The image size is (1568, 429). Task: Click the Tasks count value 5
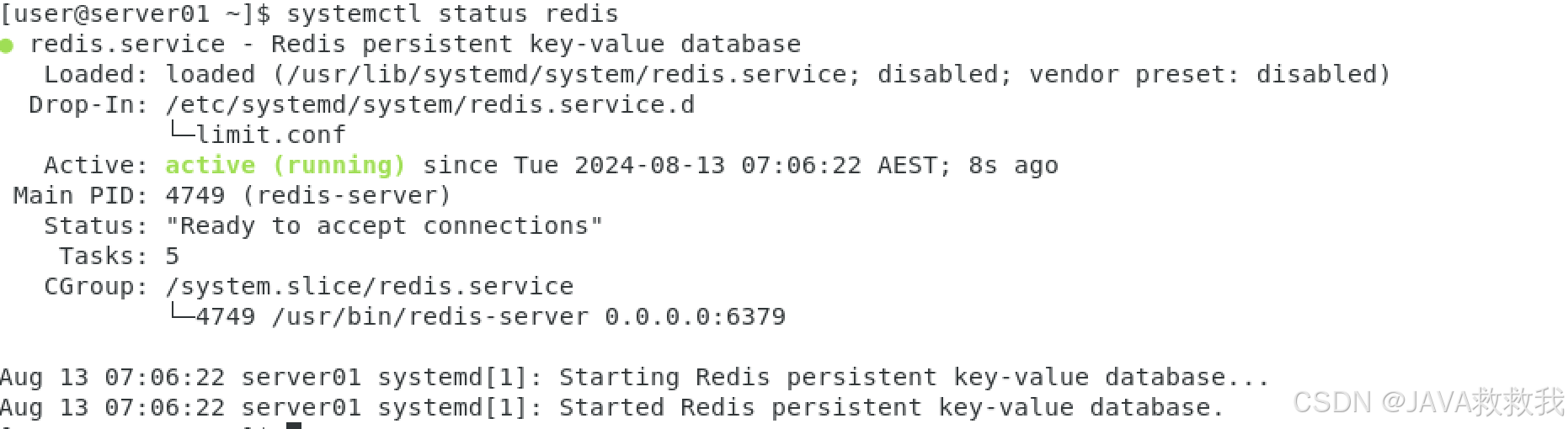click(x=173, y=256)
